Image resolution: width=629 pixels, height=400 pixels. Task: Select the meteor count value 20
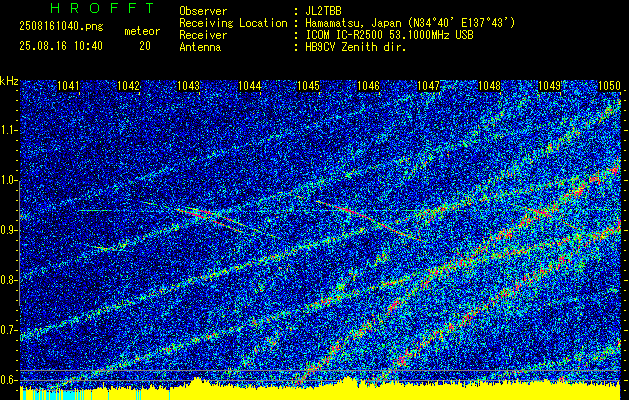tap(145, 46)
